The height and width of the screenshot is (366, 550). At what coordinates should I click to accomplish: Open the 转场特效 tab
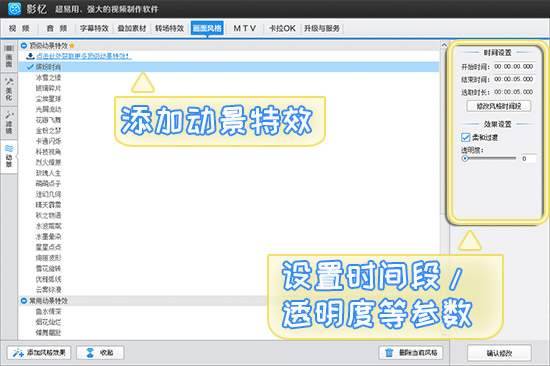(169, 28)
